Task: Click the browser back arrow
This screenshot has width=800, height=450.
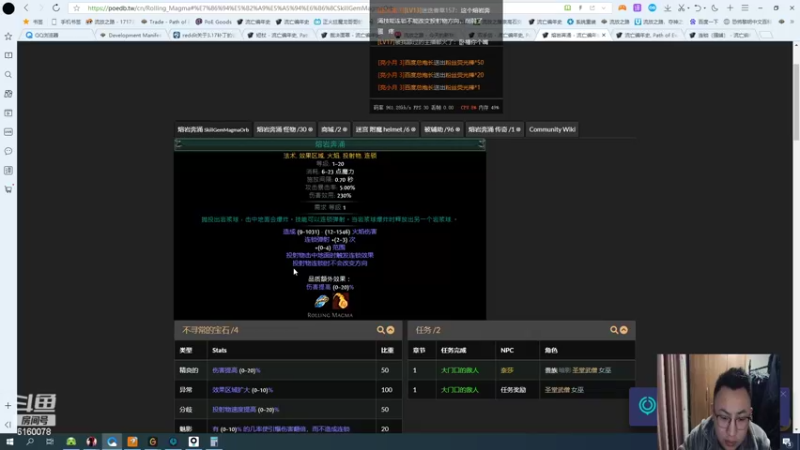Action: click(x=26, y=8)
